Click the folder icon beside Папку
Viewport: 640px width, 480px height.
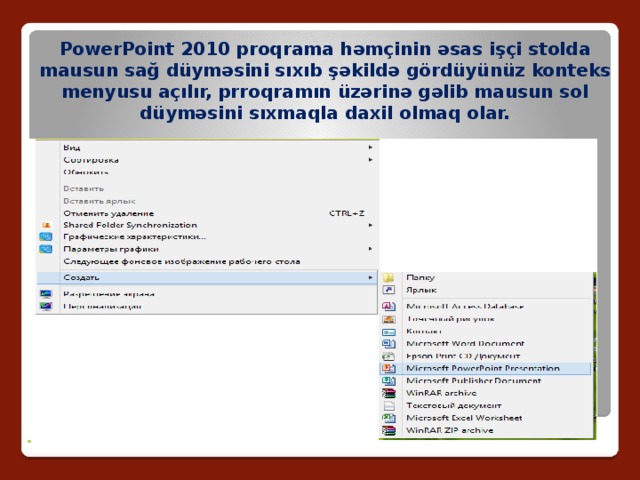[389, 278]
